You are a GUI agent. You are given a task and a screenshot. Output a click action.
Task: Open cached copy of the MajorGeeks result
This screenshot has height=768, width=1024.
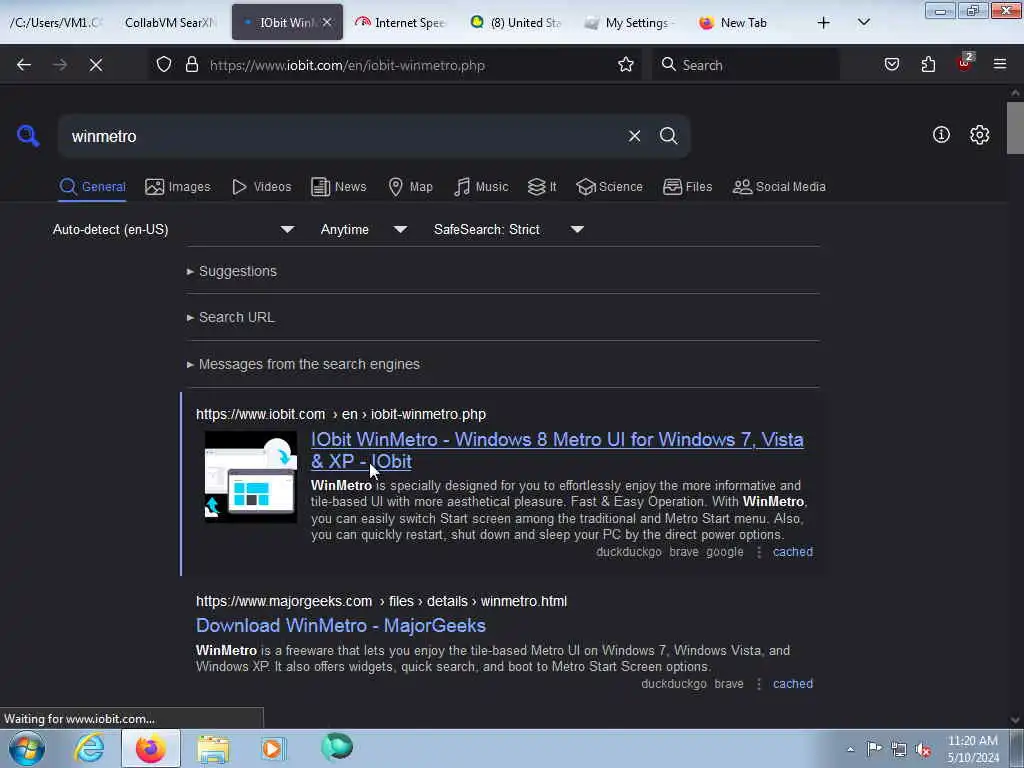click(x=793, y=684)
